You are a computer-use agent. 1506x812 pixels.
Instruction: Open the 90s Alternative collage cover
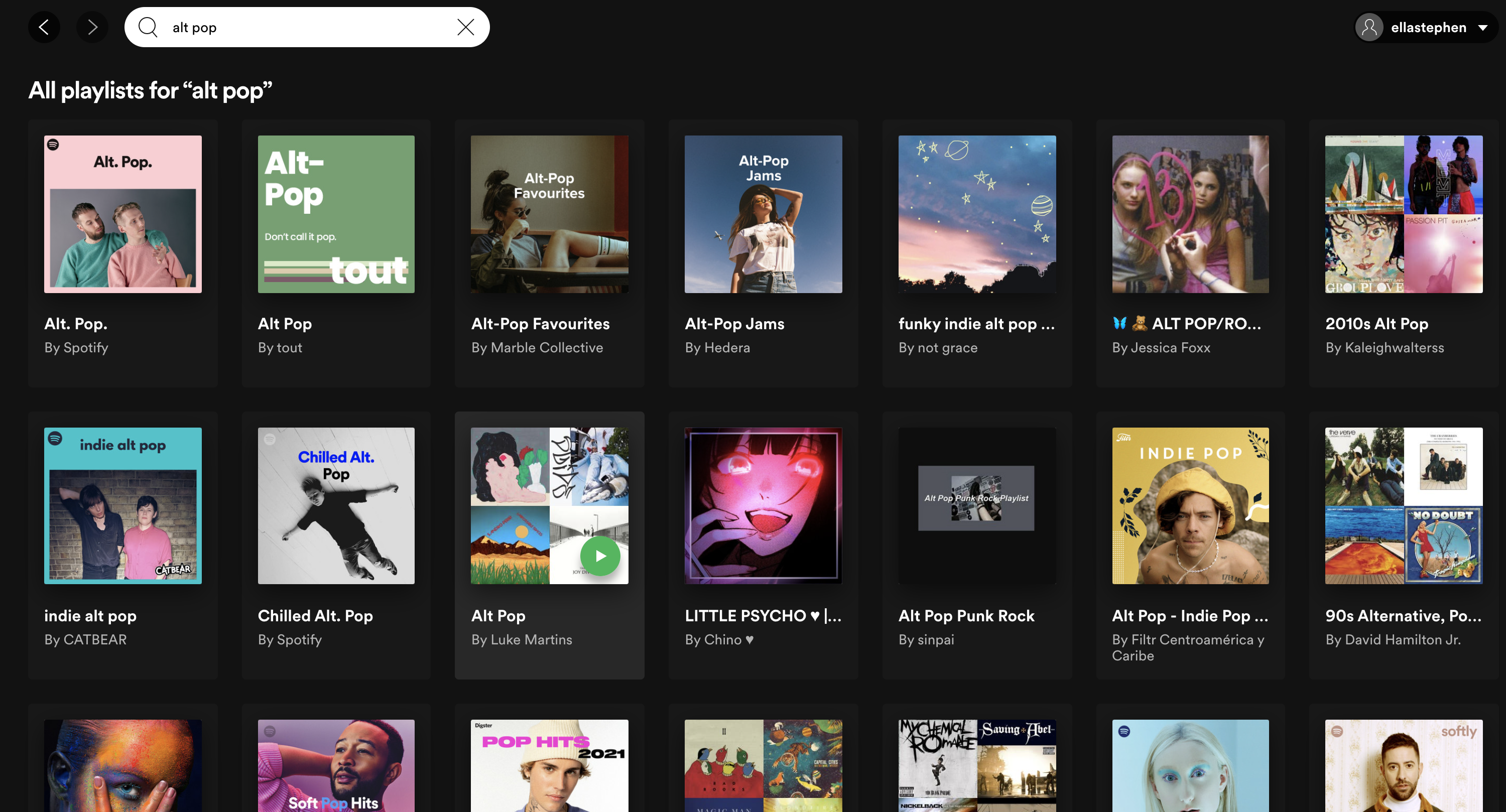[1404, 506]
